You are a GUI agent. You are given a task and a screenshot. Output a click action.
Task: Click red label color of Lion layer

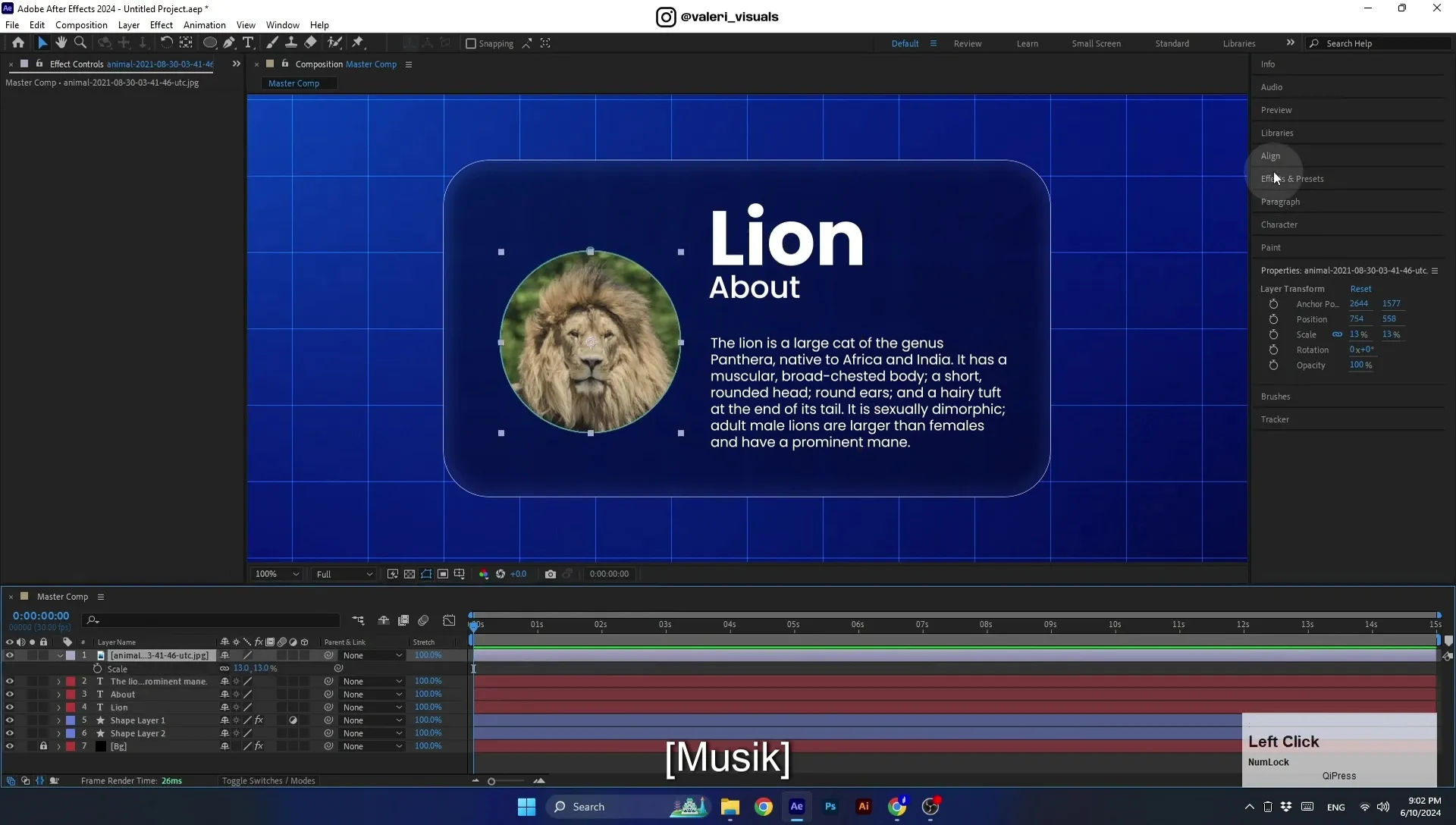point(71,707)
